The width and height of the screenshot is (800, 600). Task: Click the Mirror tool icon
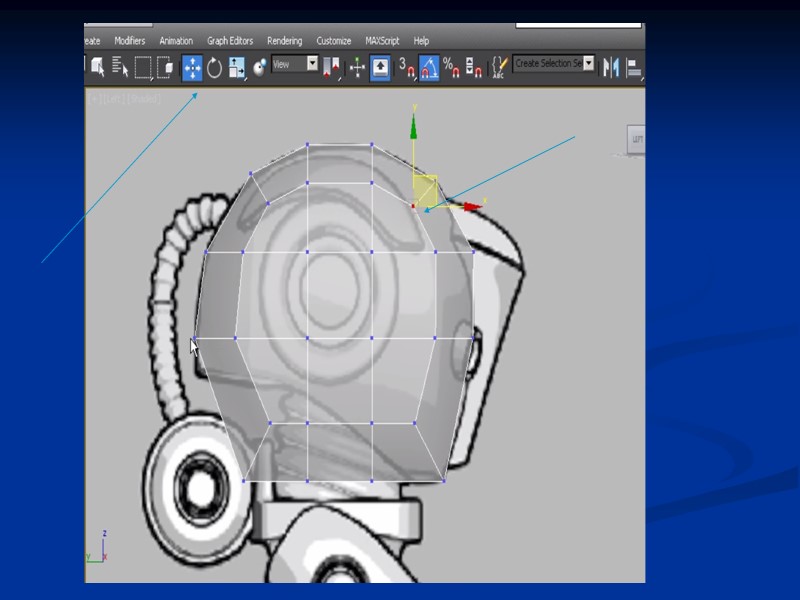(x=611, y=67)
